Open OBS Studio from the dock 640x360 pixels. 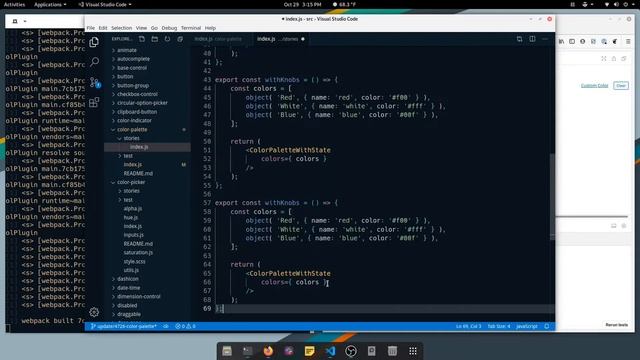pyautogui.click(x=351, y=351)
